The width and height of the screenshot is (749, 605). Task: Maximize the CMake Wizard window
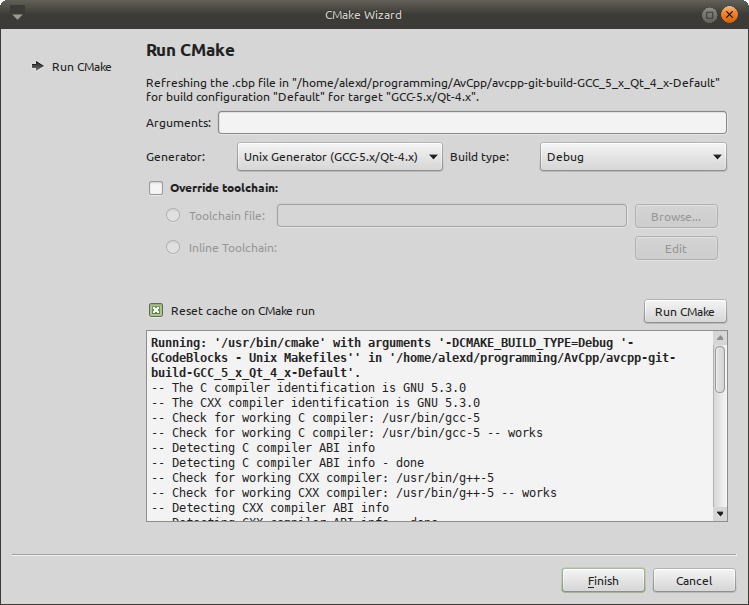[709, 15]
